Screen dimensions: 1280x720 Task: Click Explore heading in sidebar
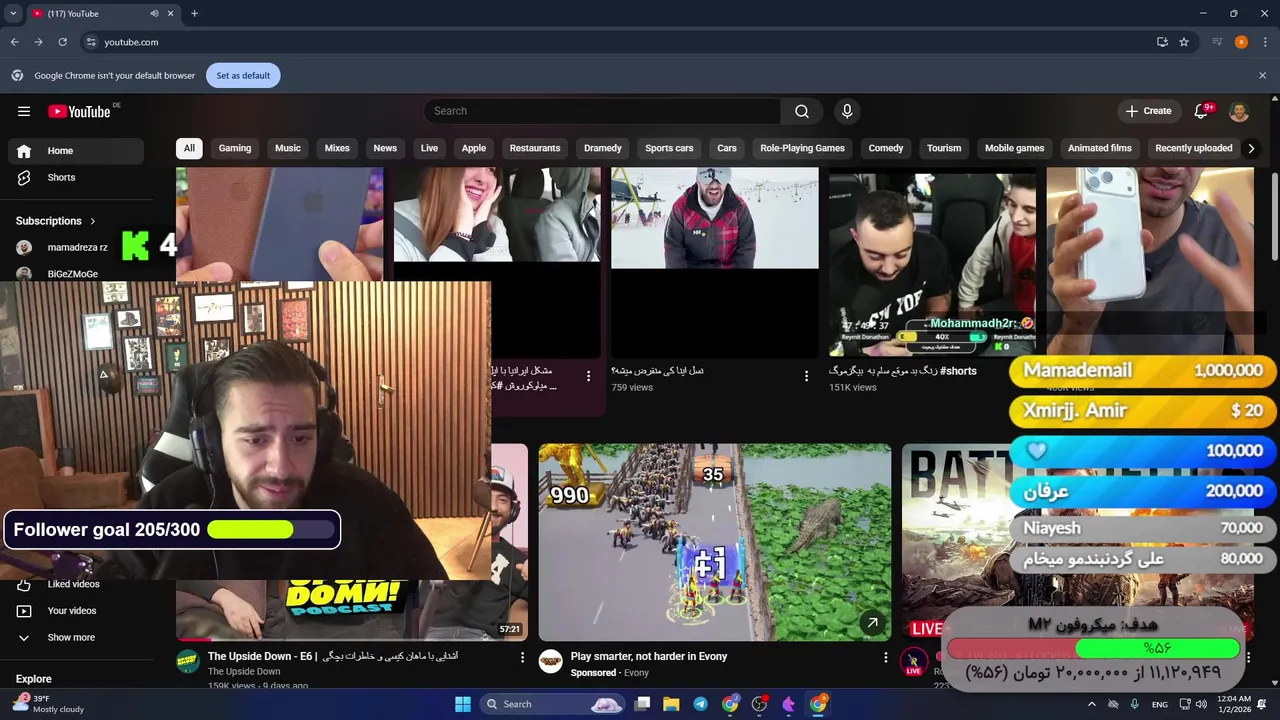pyautogui.click(x=34, y=679)
